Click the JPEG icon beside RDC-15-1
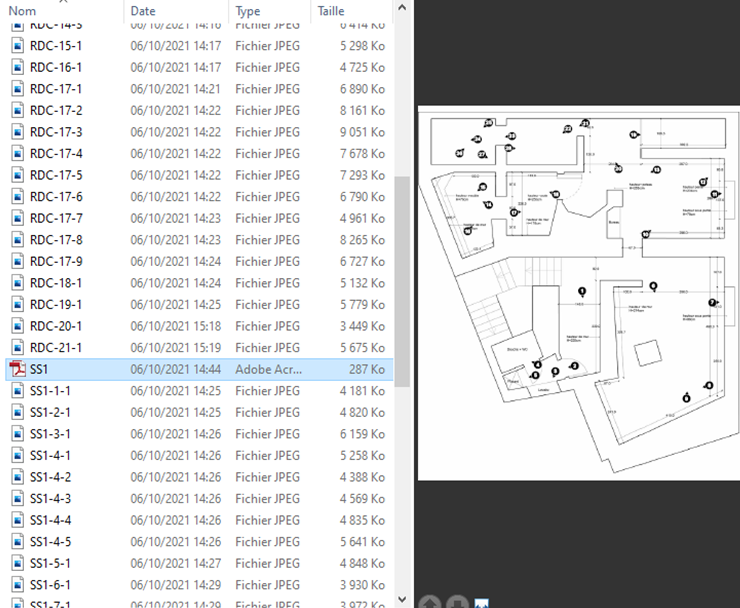The image size is (740, 608). [17, 46]
